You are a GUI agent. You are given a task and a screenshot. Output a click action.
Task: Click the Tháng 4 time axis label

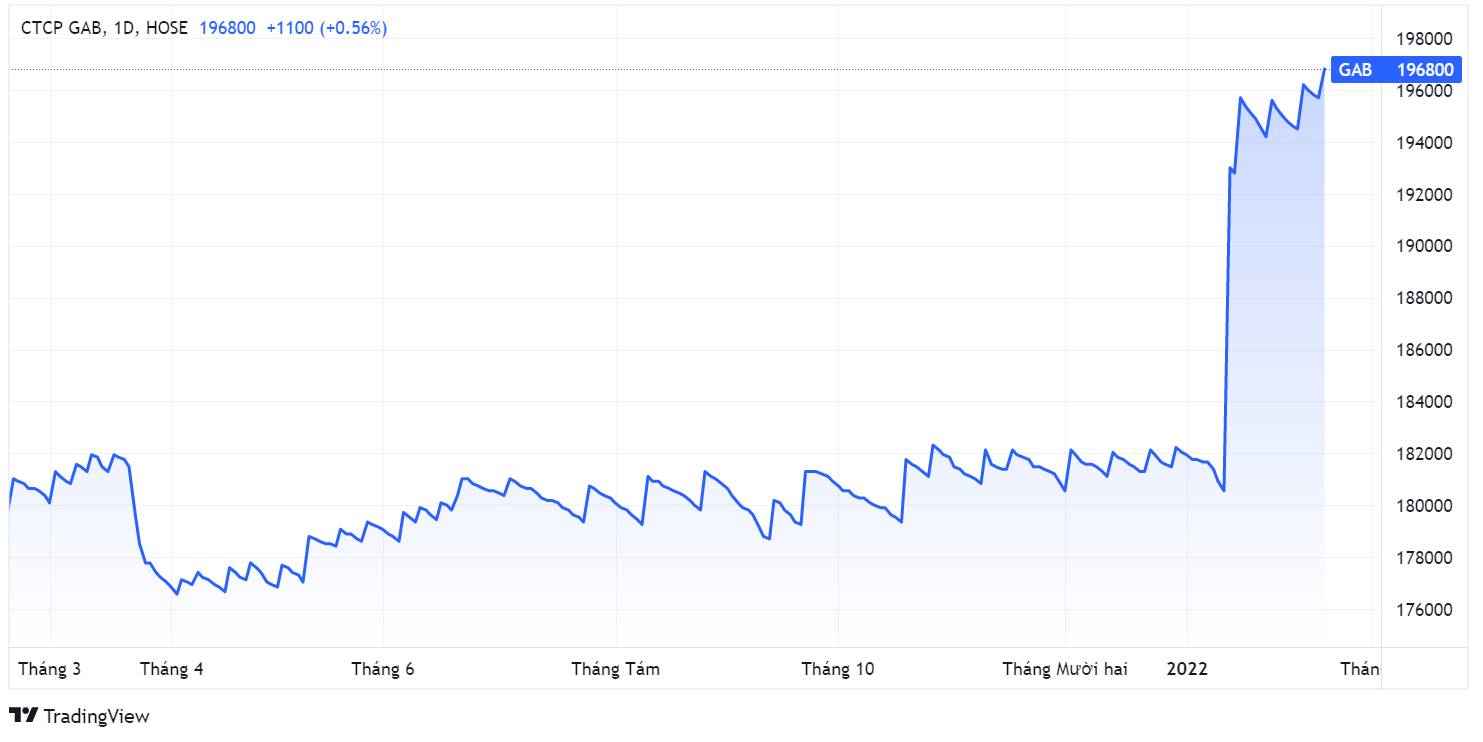point(172,669)
